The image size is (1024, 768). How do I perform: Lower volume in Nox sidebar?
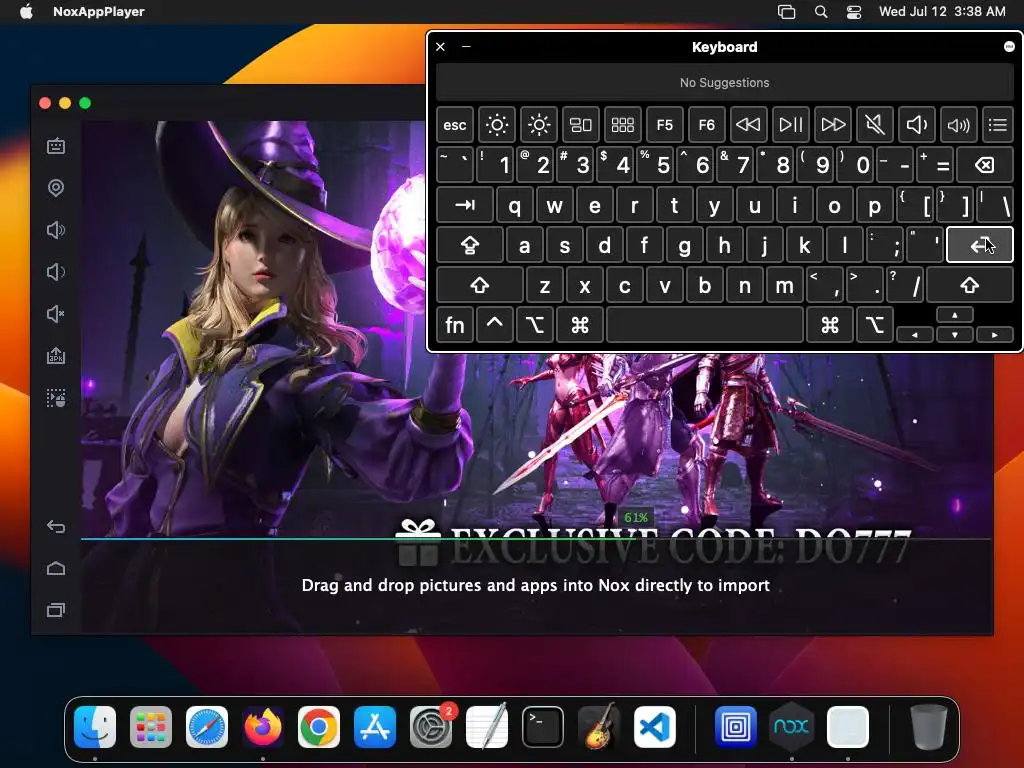tap(56, 272)
